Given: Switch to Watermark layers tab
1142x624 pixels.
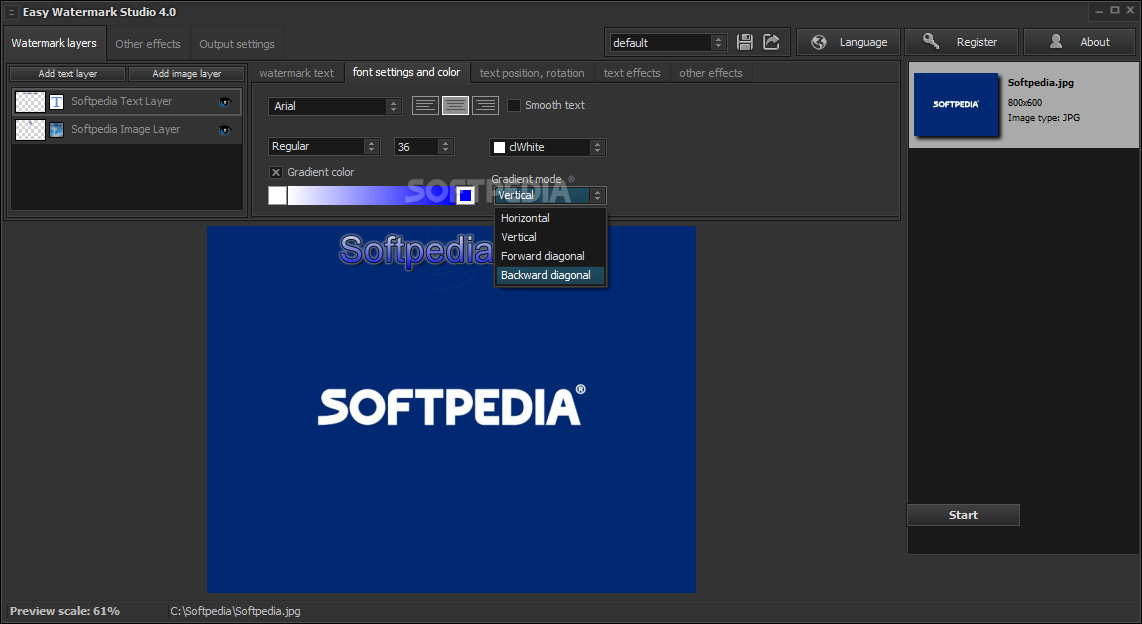Looking at the screenshot, I should click(x=54, y=43).
